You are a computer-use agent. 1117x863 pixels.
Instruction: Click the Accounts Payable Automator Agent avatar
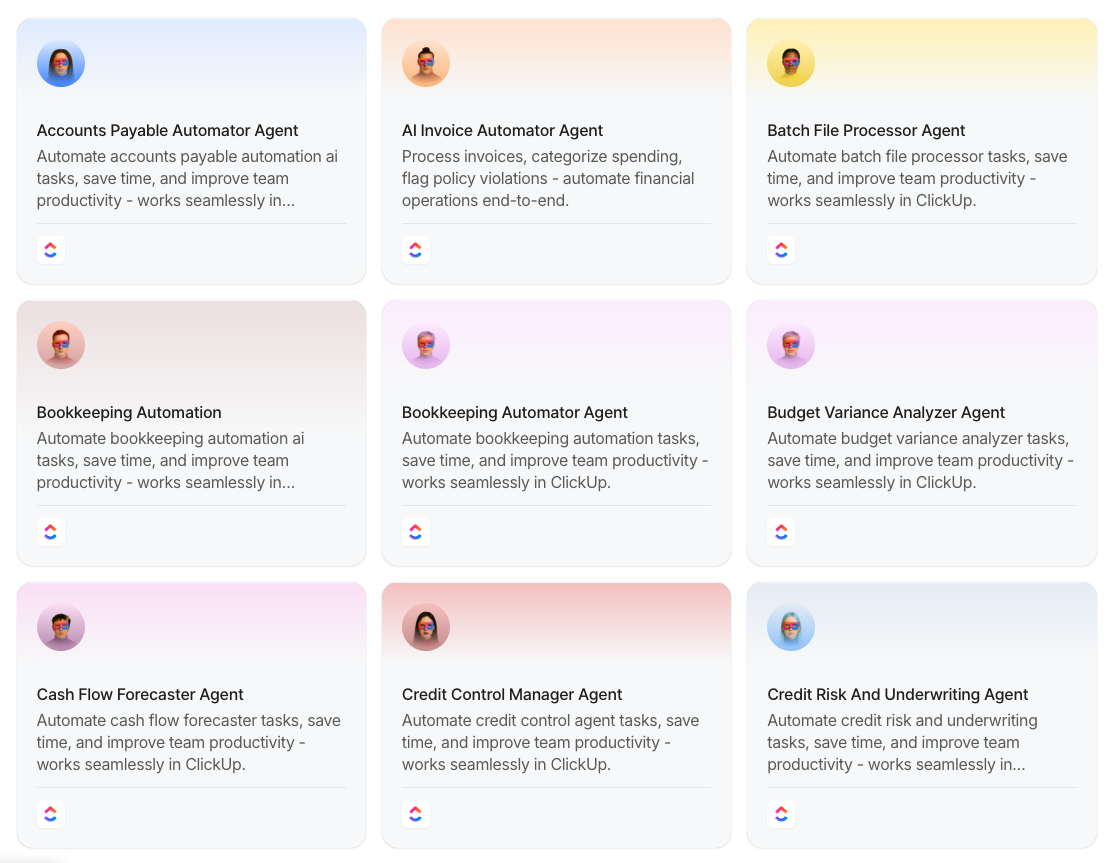pyautogui.click(x=61, y=63)
